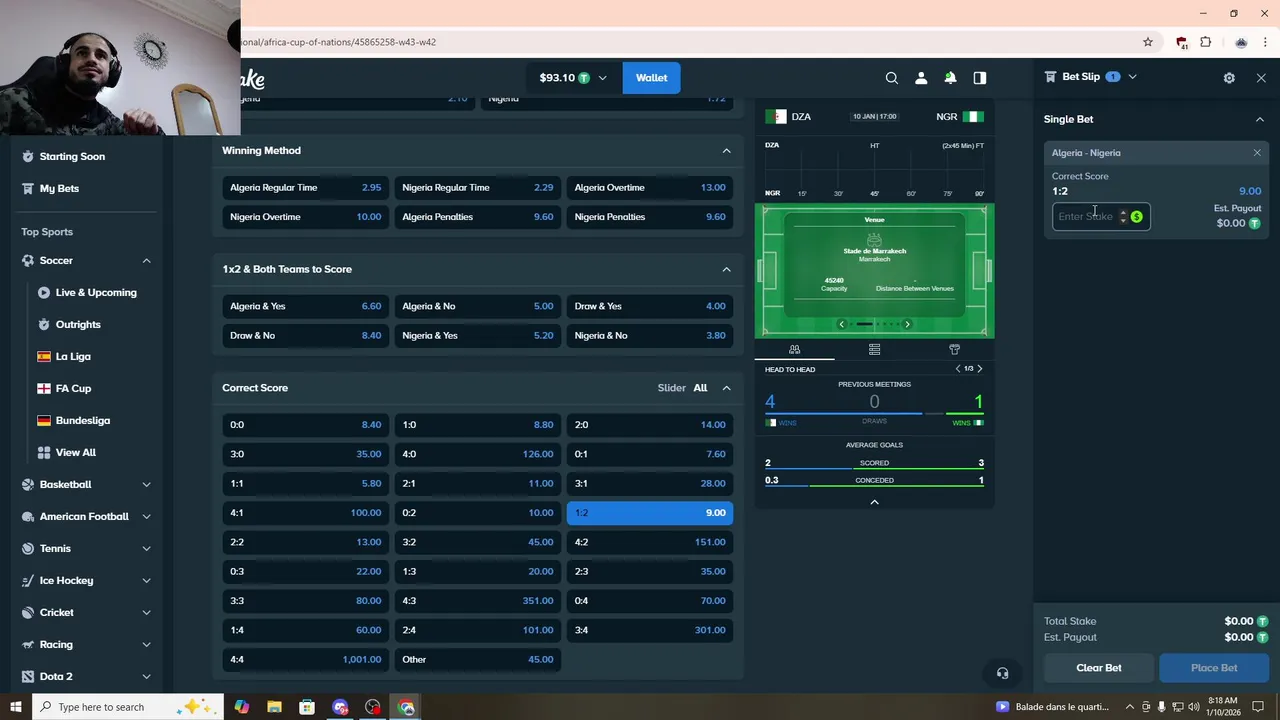Open the user profile icon
Screen dimensions: 1280x720
(x=921, y=78)
